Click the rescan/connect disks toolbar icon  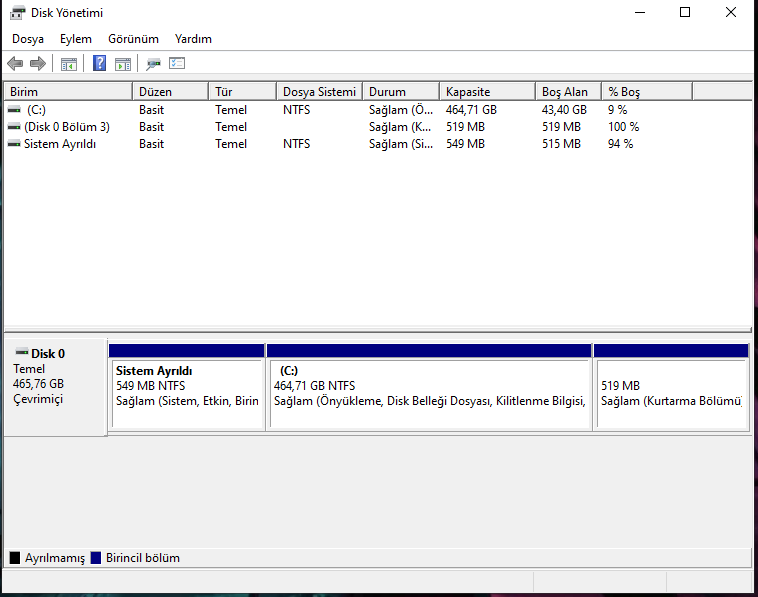(153, 63)
